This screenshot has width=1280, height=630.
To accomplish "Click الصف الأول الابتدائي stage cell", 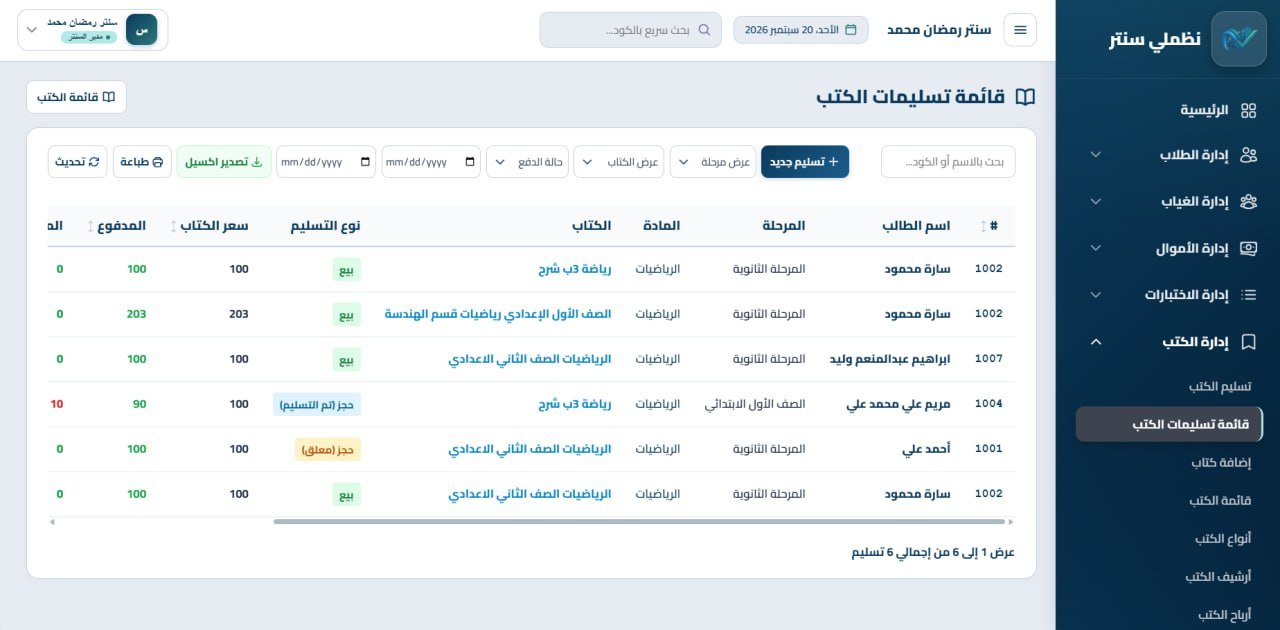I will pyautogui.click(x=755, y=404).
